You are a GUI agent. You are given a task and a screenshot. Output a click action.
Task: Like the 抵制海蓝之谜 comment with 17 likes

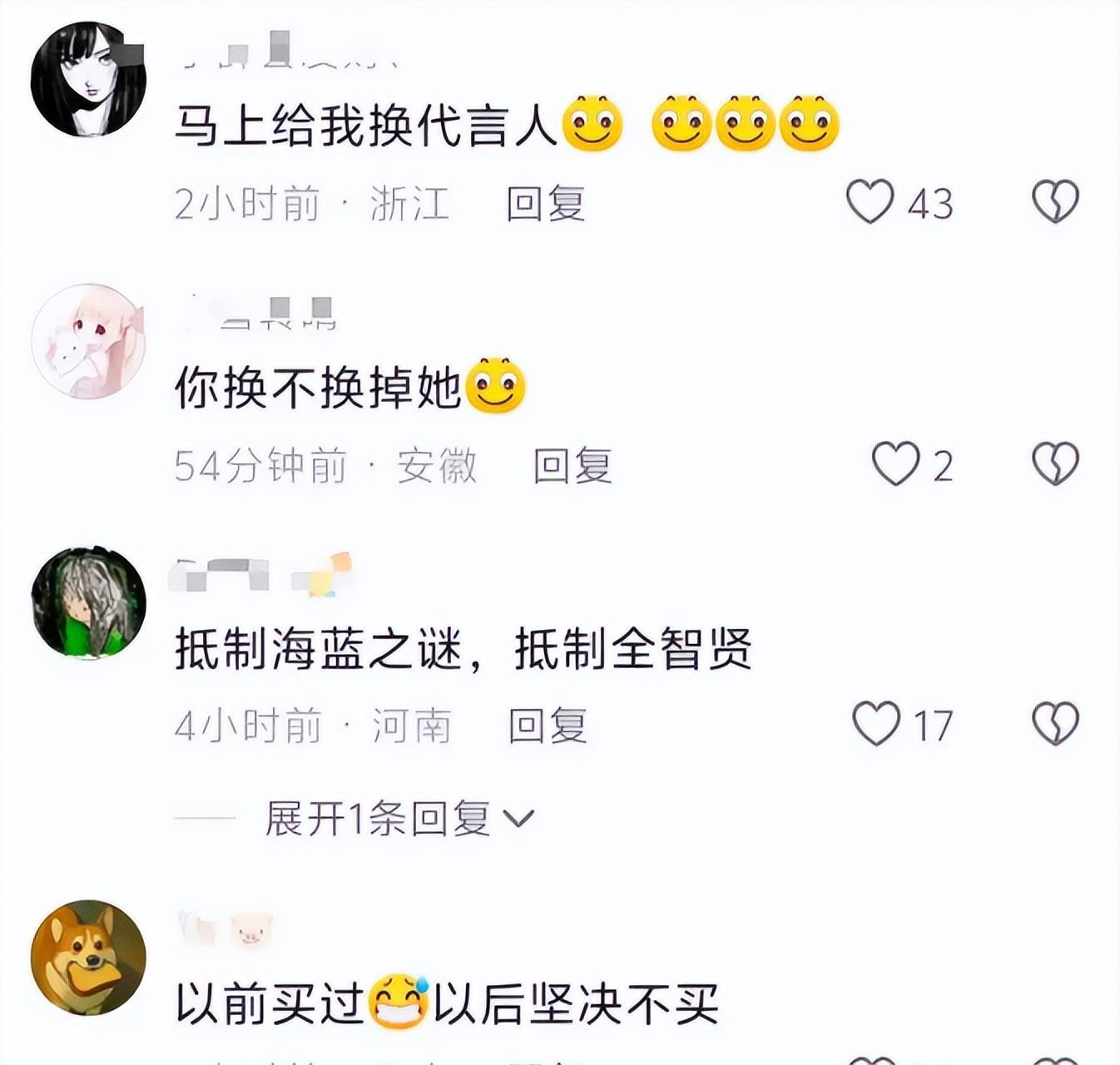pos(876,723)
